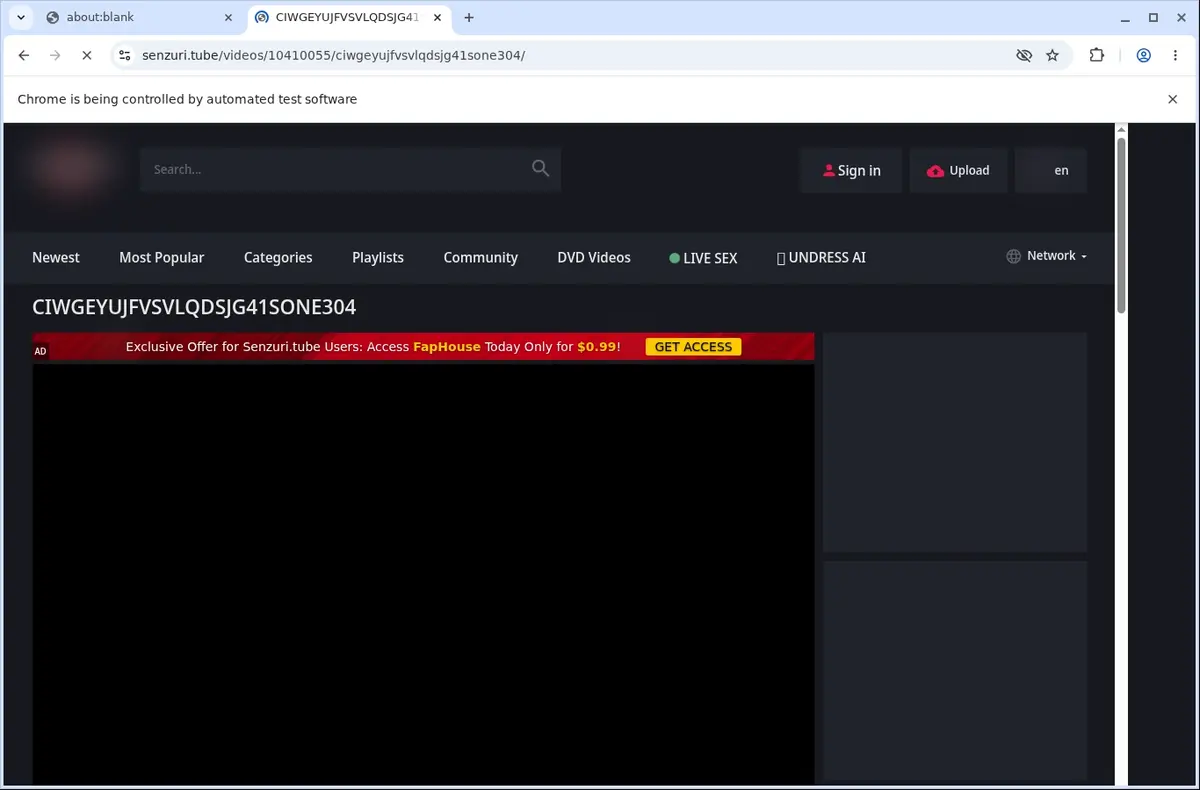The height and width of the screenshot is (790, 1200).
Task: Click the Sign in button
Action: pos(851,170)
